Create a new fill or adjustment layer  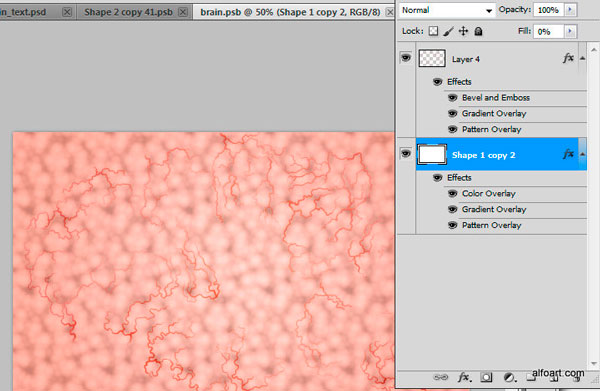click(509, 377)
